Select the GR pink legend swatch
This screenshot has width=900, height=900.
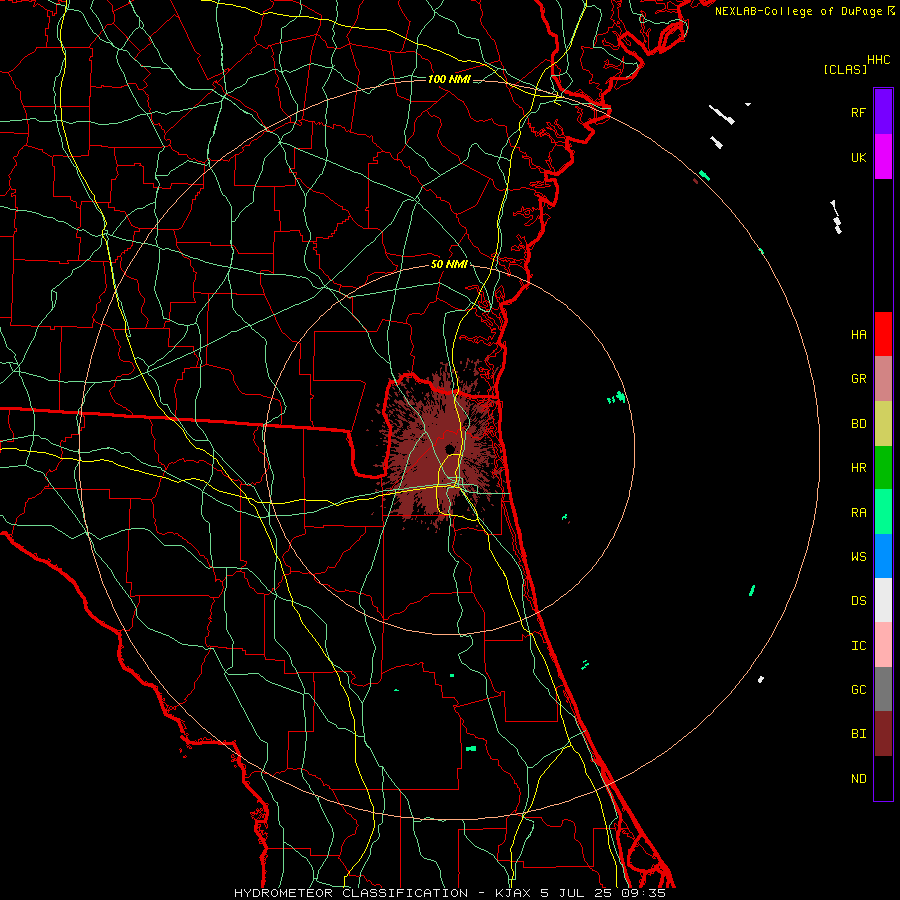[x=883, y=378]
